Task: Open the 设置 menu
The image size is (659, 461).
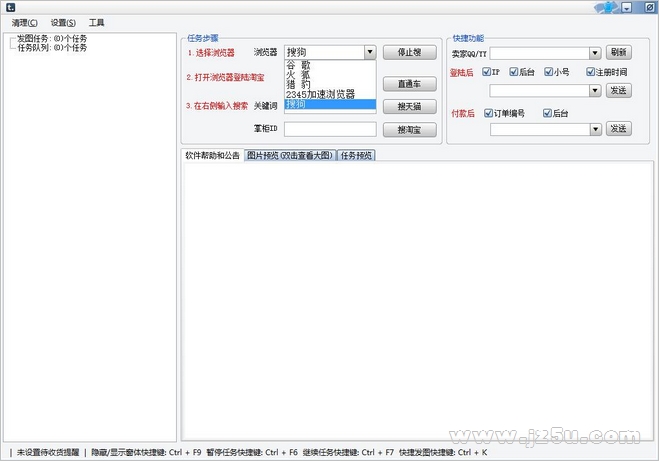Action: coord(63,22)
